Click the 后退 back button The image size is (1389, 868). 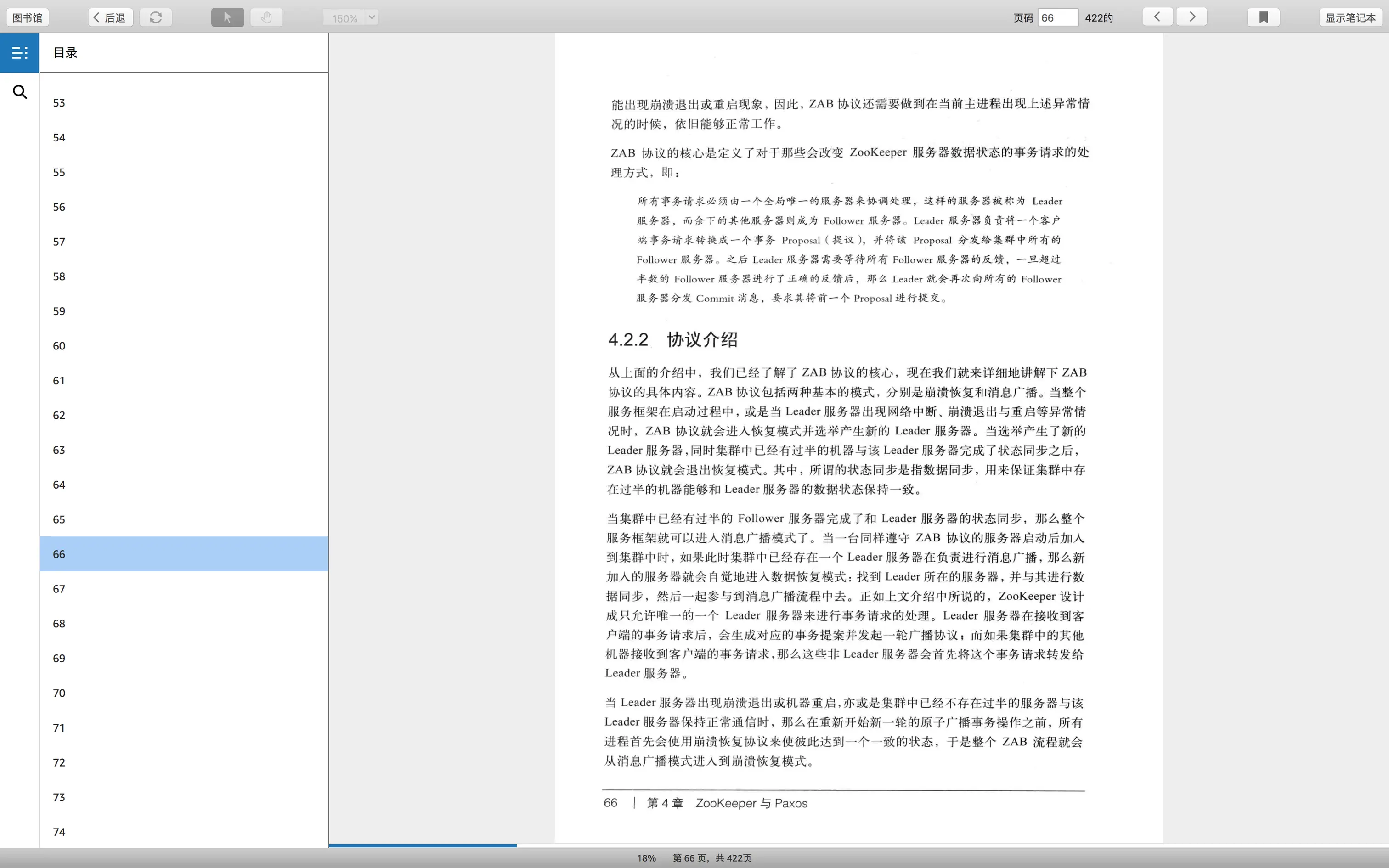(110, 17)
